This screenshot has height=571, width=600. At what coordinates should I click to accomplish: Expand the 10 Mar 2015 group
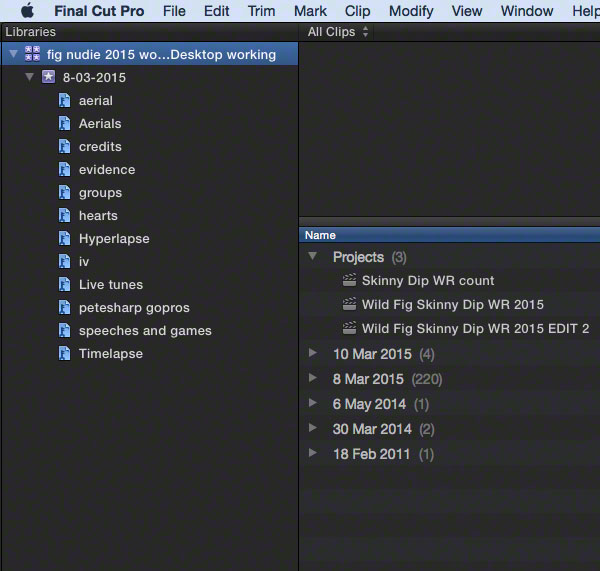[x=313, y=352]
